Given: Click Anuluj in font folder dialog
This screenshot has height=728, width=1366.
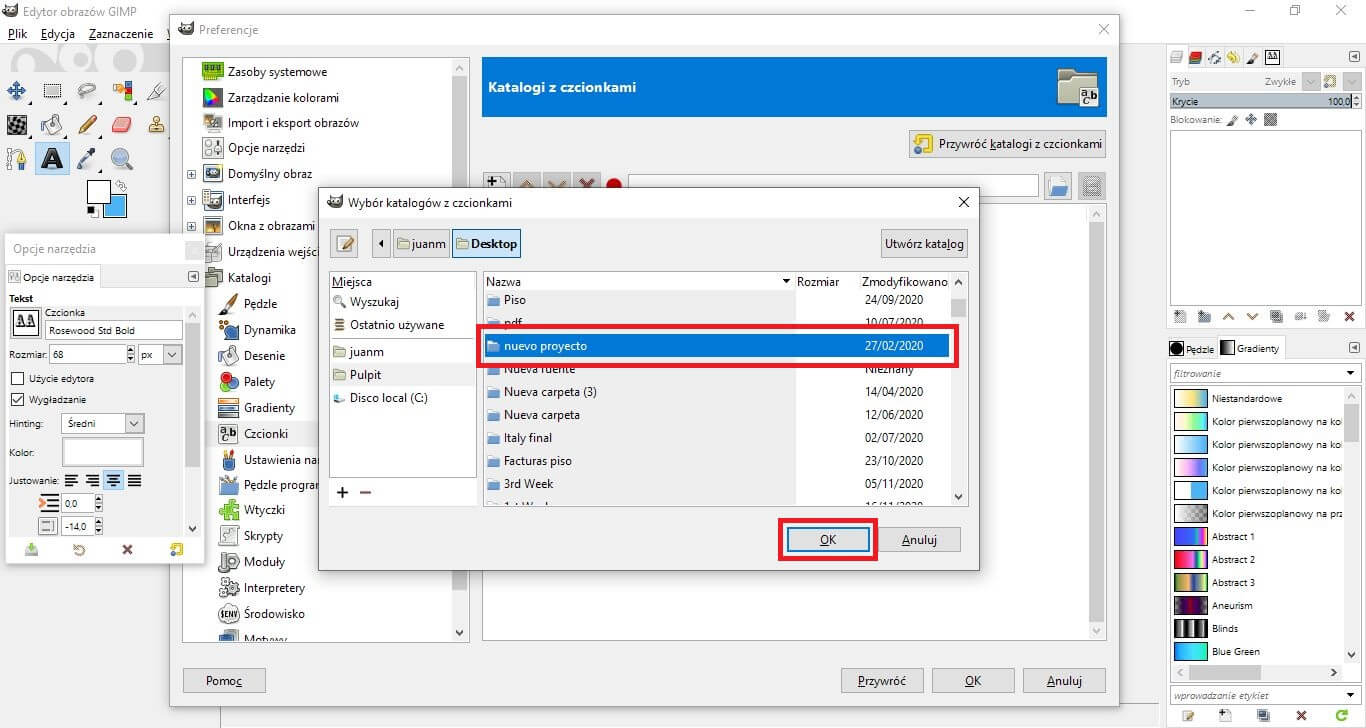Looking at the screenshot, I should 919,539.
